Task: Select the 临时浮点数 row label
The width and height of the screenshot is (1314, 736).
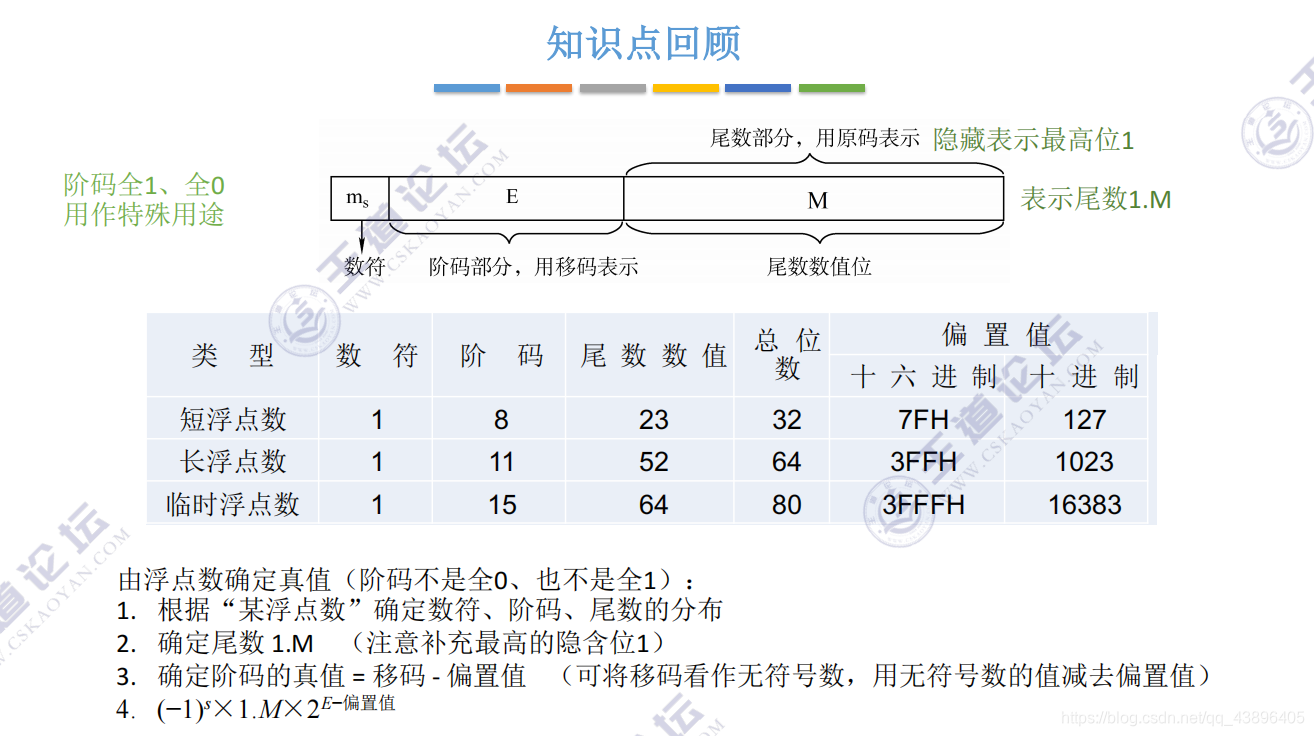Action: [233, 504]
